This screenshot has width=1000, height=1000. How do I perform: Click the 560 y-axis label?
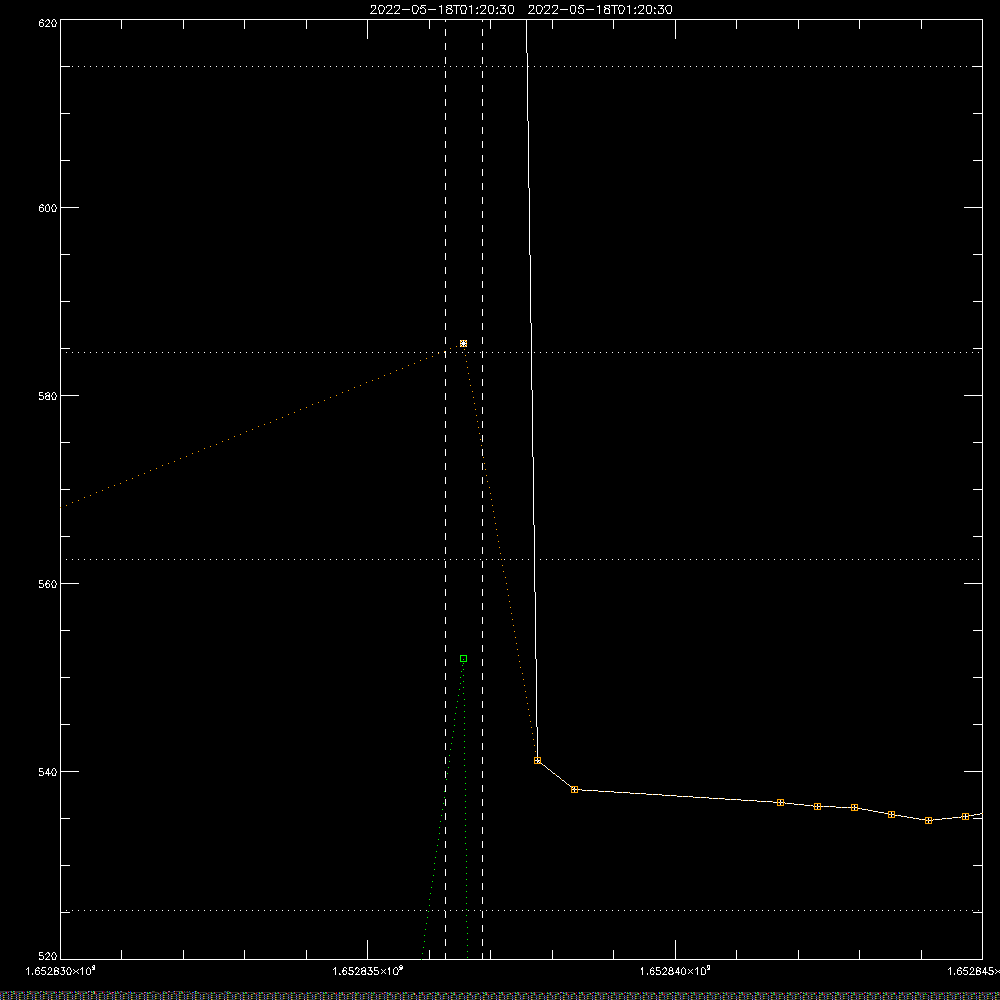48,584
